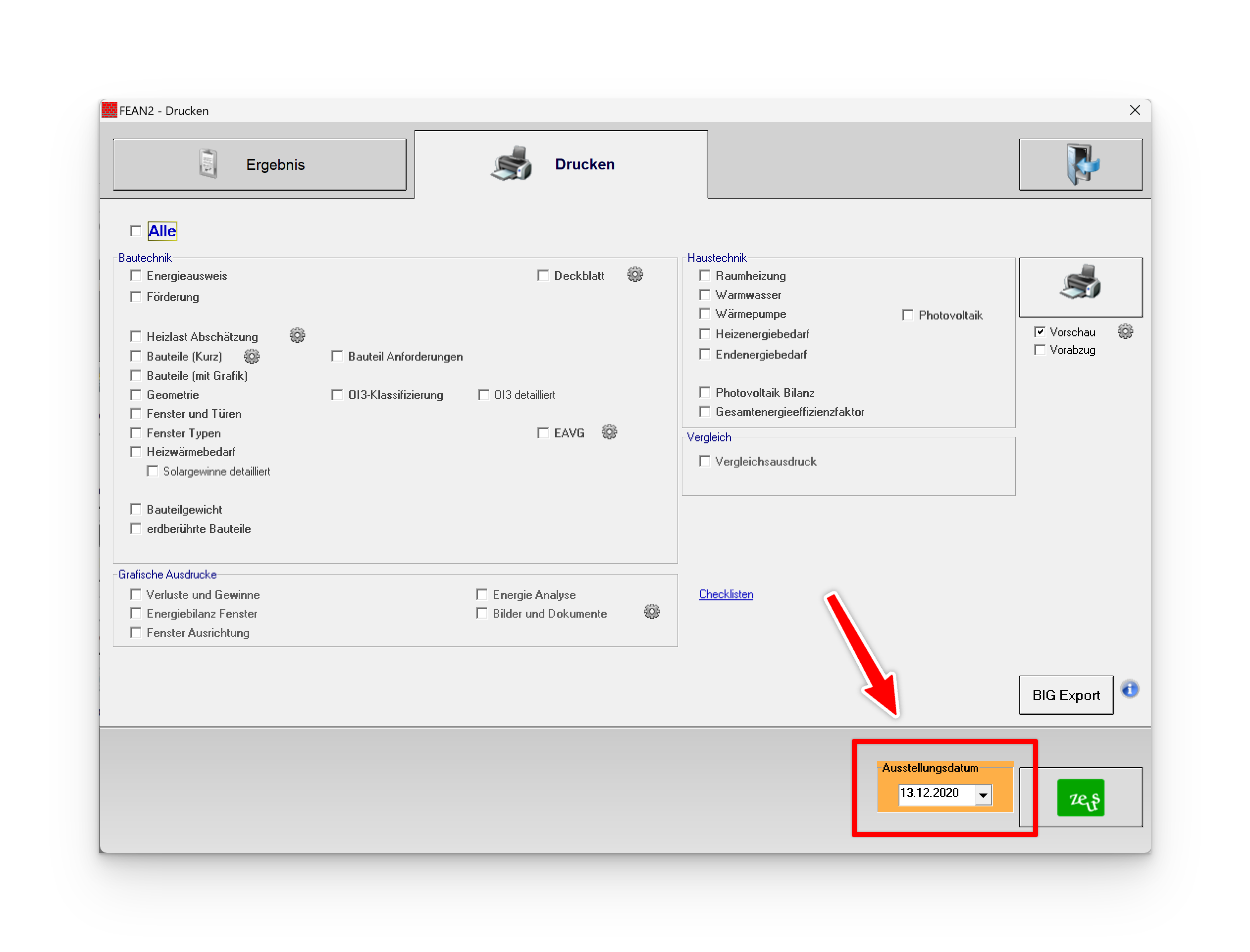1250x952 pixels.
Task: Check the Alle checkbox
Action: coord(135,231)
